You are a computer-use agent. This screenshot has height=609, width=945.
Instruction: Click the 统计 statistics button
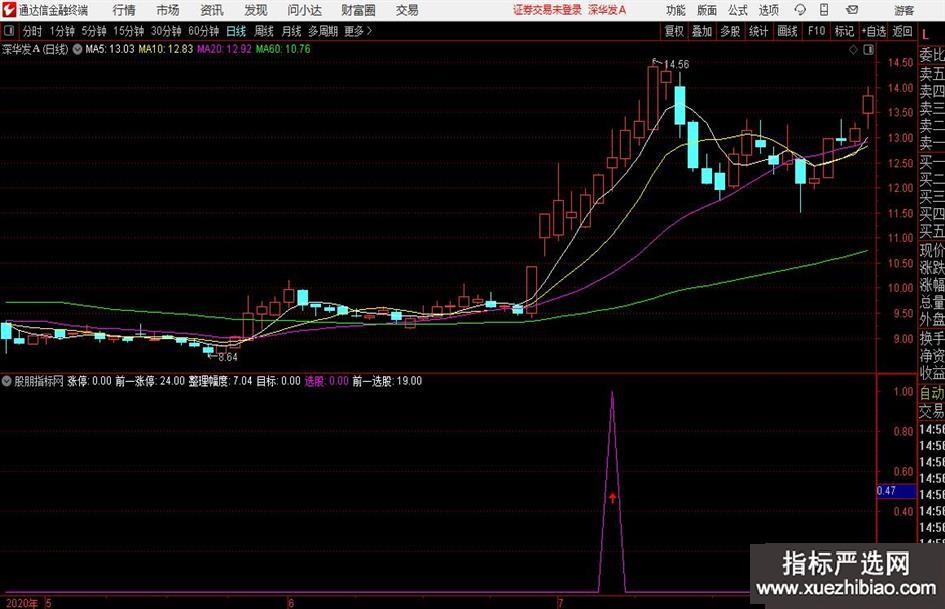pos(758,31)
